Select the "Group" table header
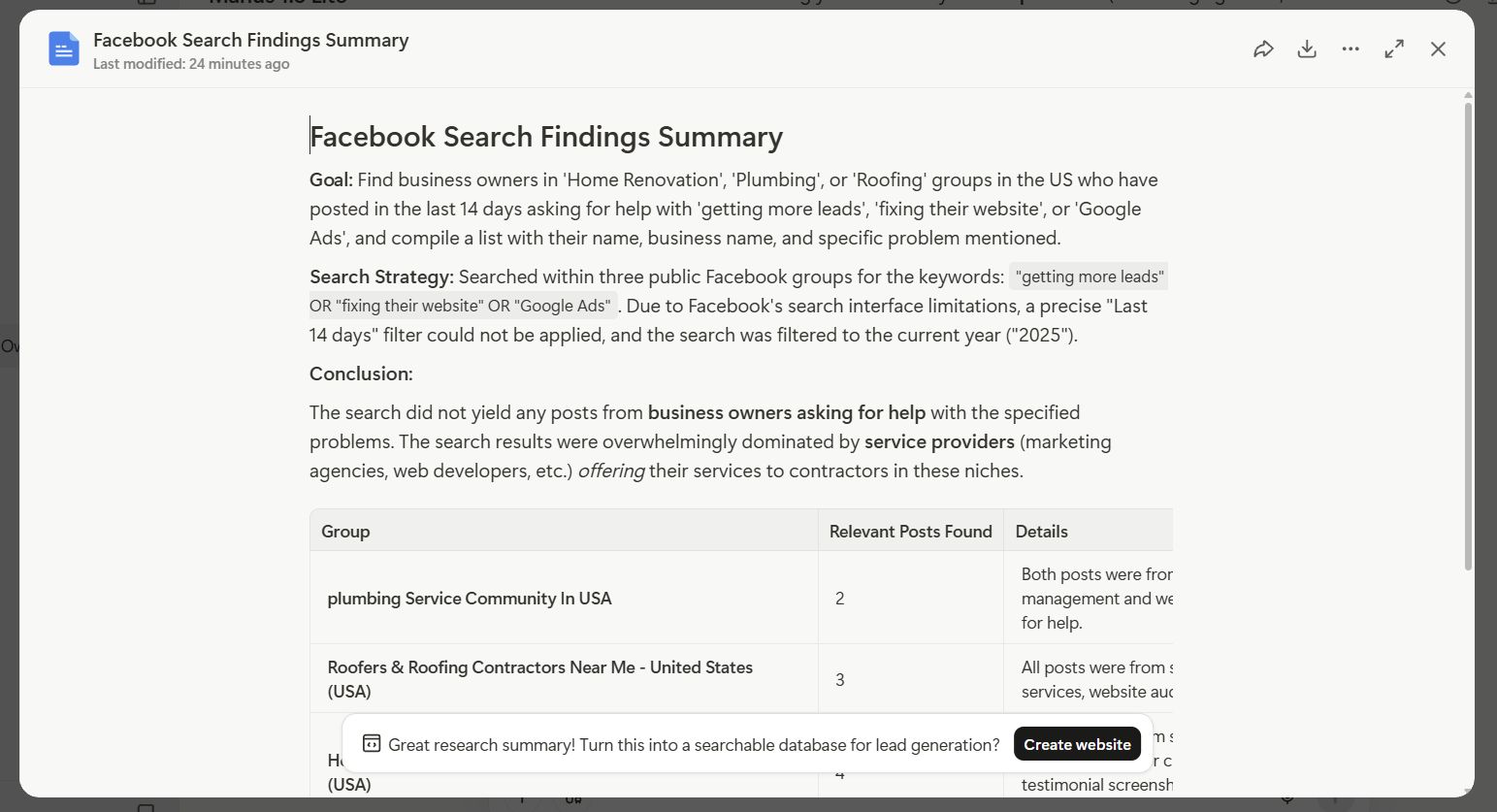 point(345,531)
